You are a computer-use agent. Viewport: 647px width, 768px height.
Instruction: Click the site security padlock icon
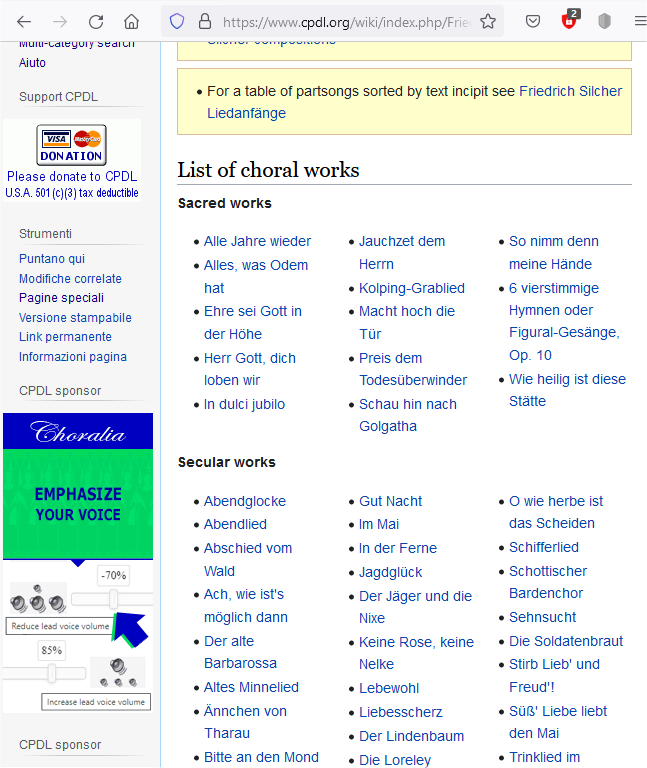tap(204, 21)
